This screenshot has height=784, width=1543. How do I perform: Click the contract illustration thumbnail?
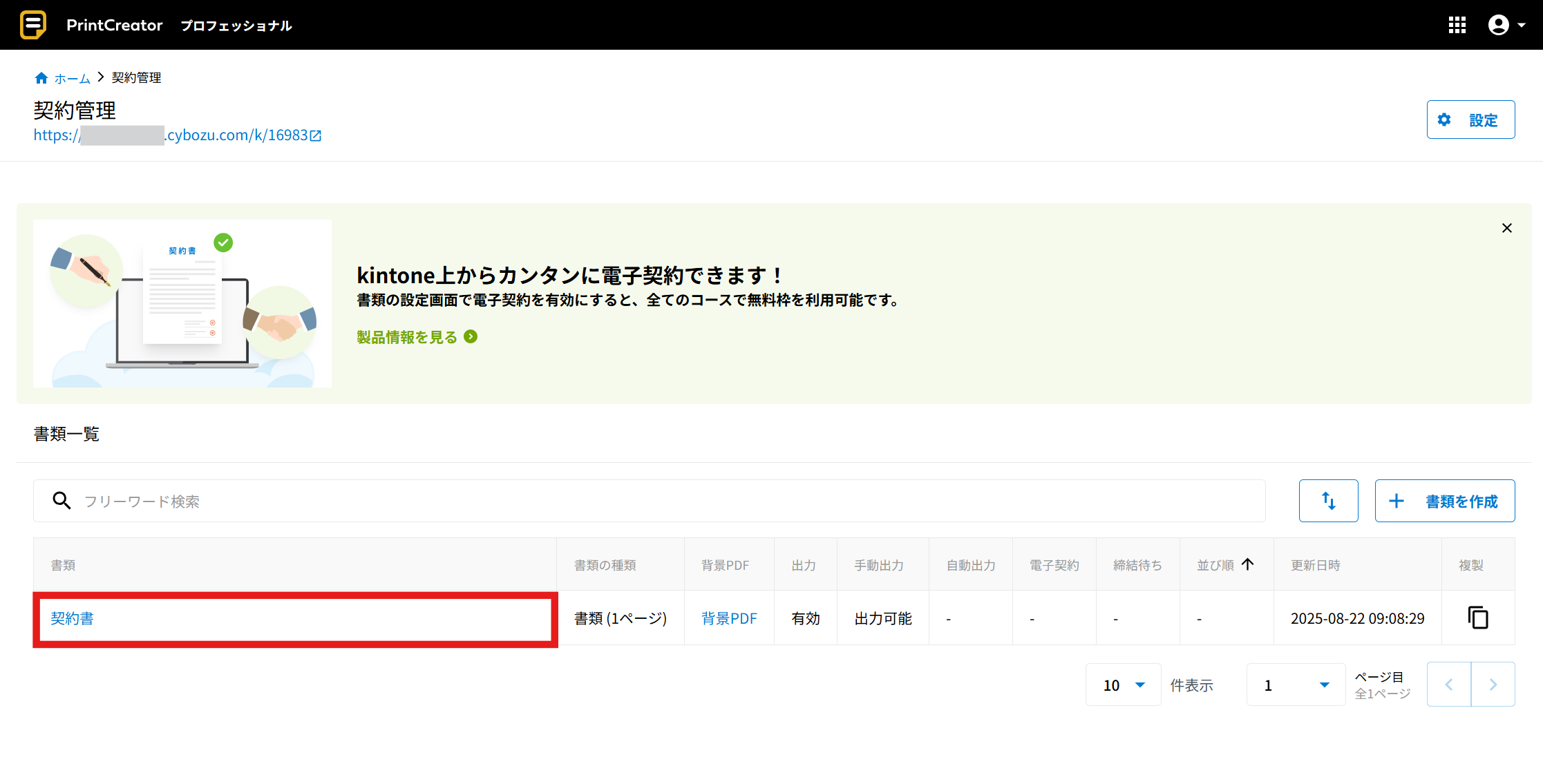click(182, 303)
